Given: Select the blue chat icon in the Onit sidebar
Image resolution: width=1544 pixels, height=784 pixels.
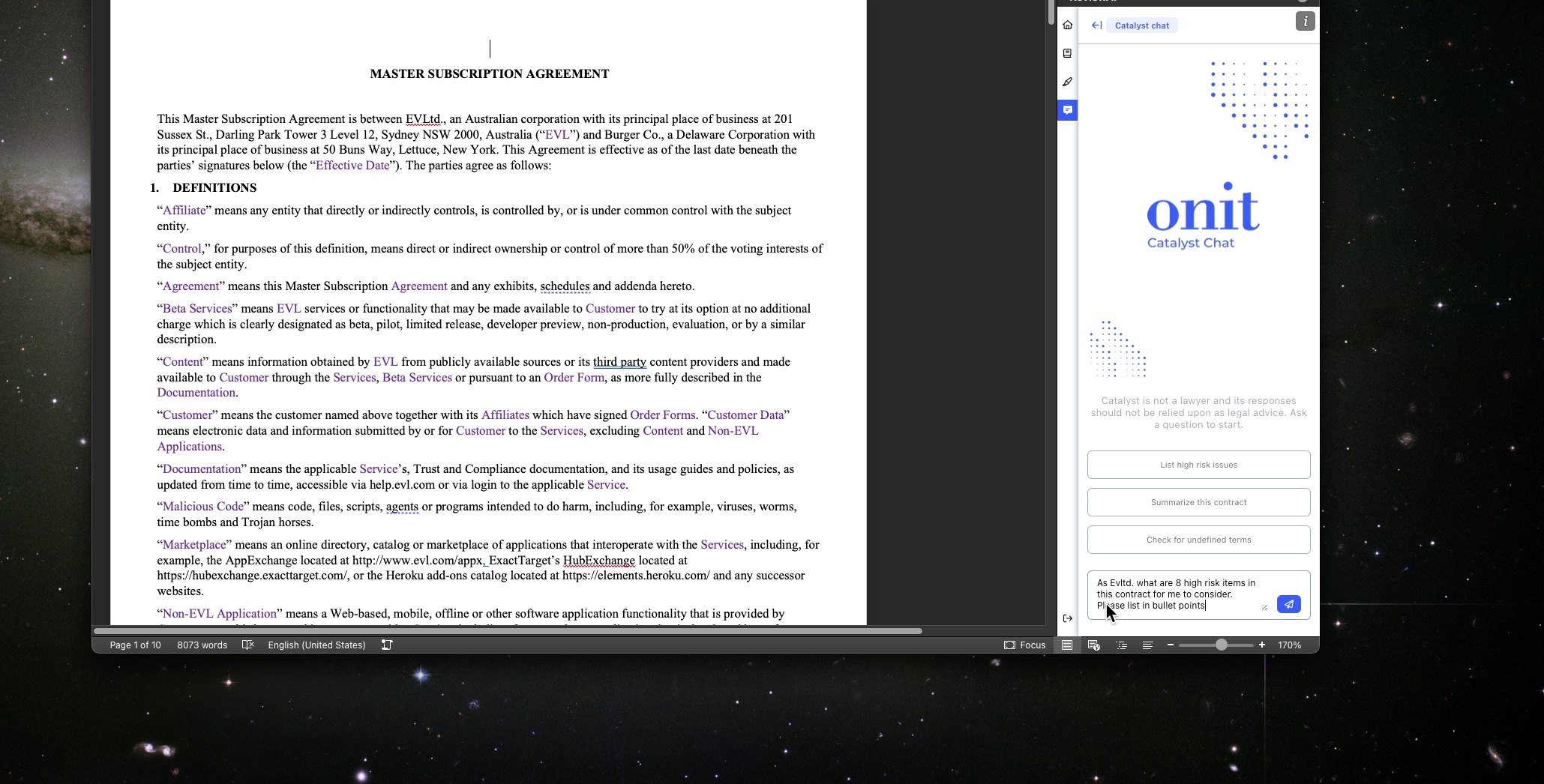Looking at the screenshot, I should 1068,110.
